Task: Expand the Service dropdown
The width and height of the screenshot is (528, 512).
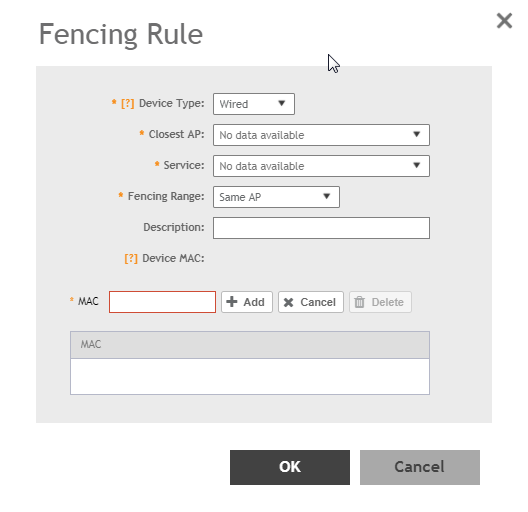Action: click(x=321, y=166)
